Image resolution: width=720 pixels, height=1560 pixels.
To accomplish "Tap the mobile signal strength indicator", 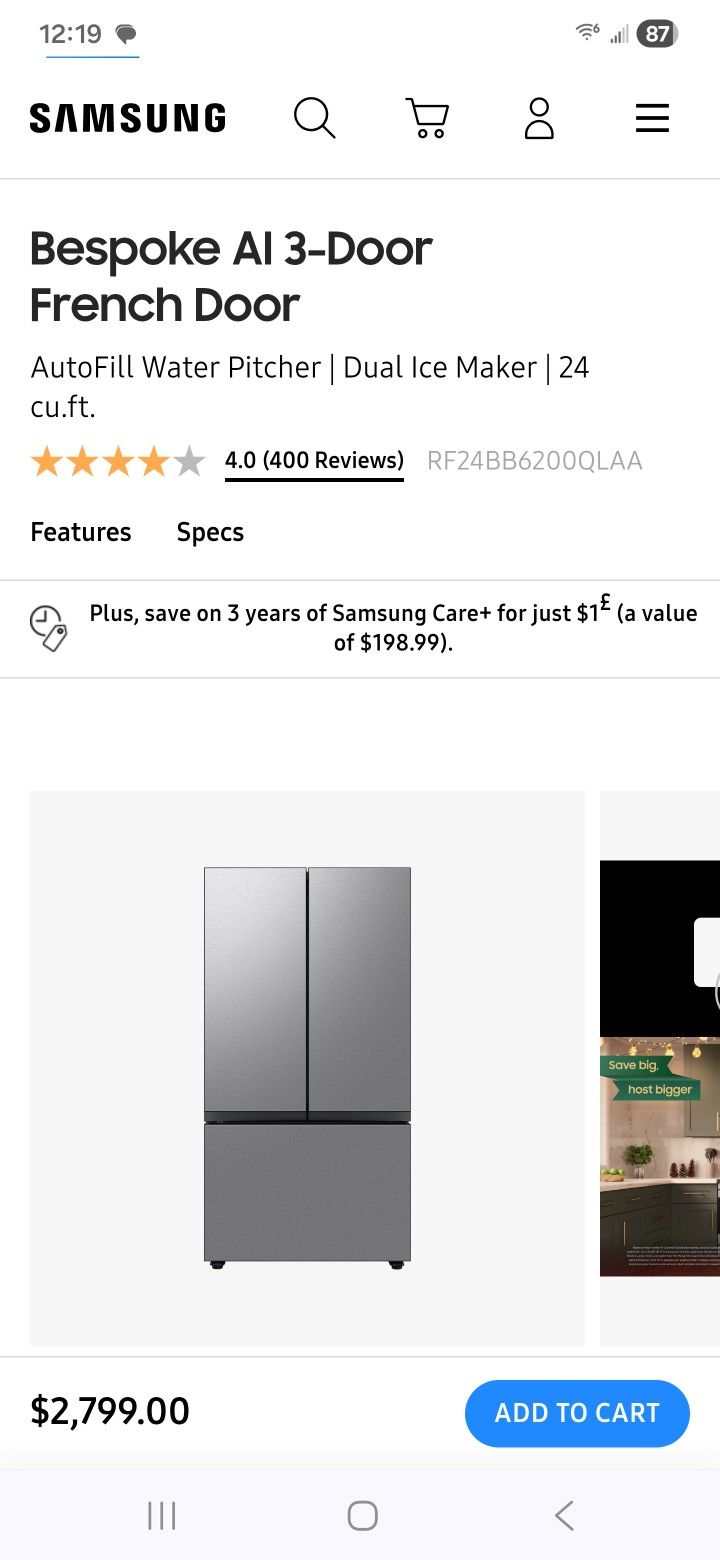I will tap(620, 35).
